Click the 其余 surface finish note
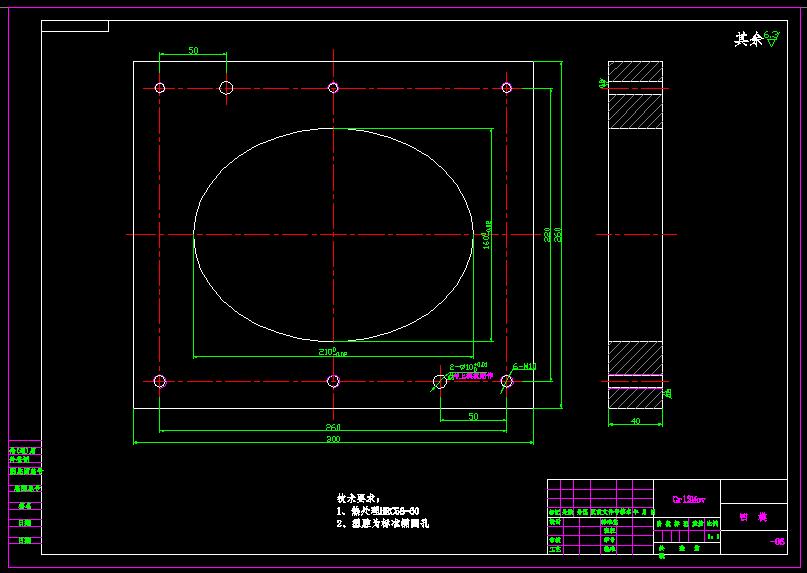Image resolution: width=807 pixels, height=573 pixels. pos(748,40)
